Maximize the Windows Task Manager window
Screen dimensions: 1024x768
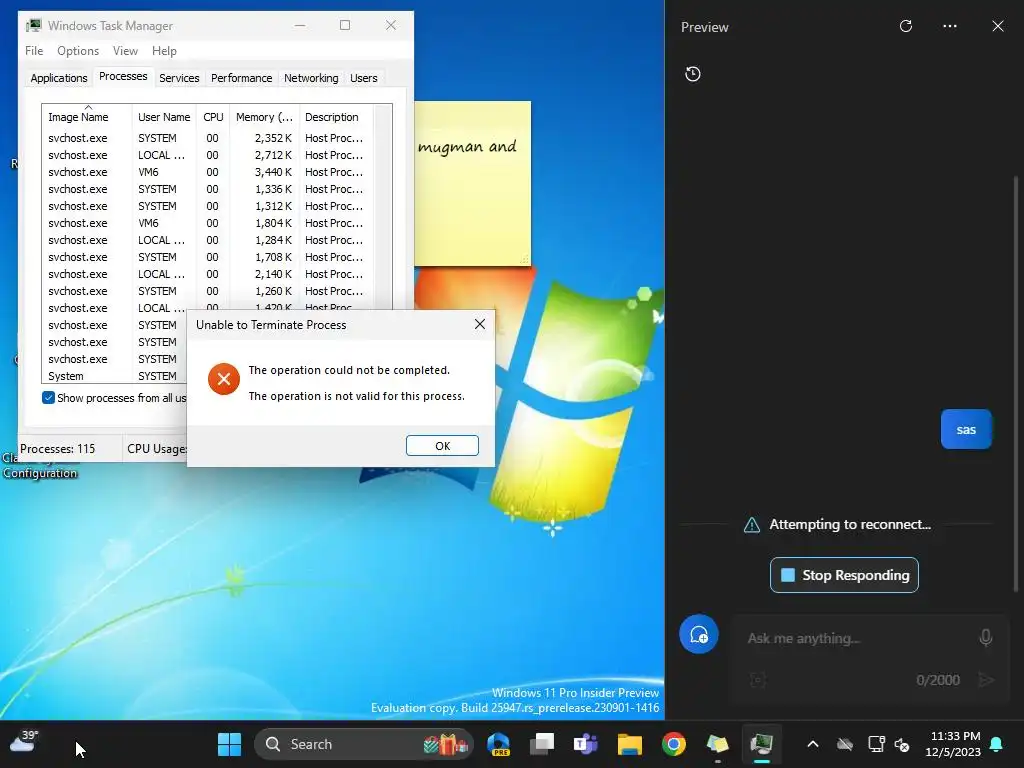coord(345,25)
